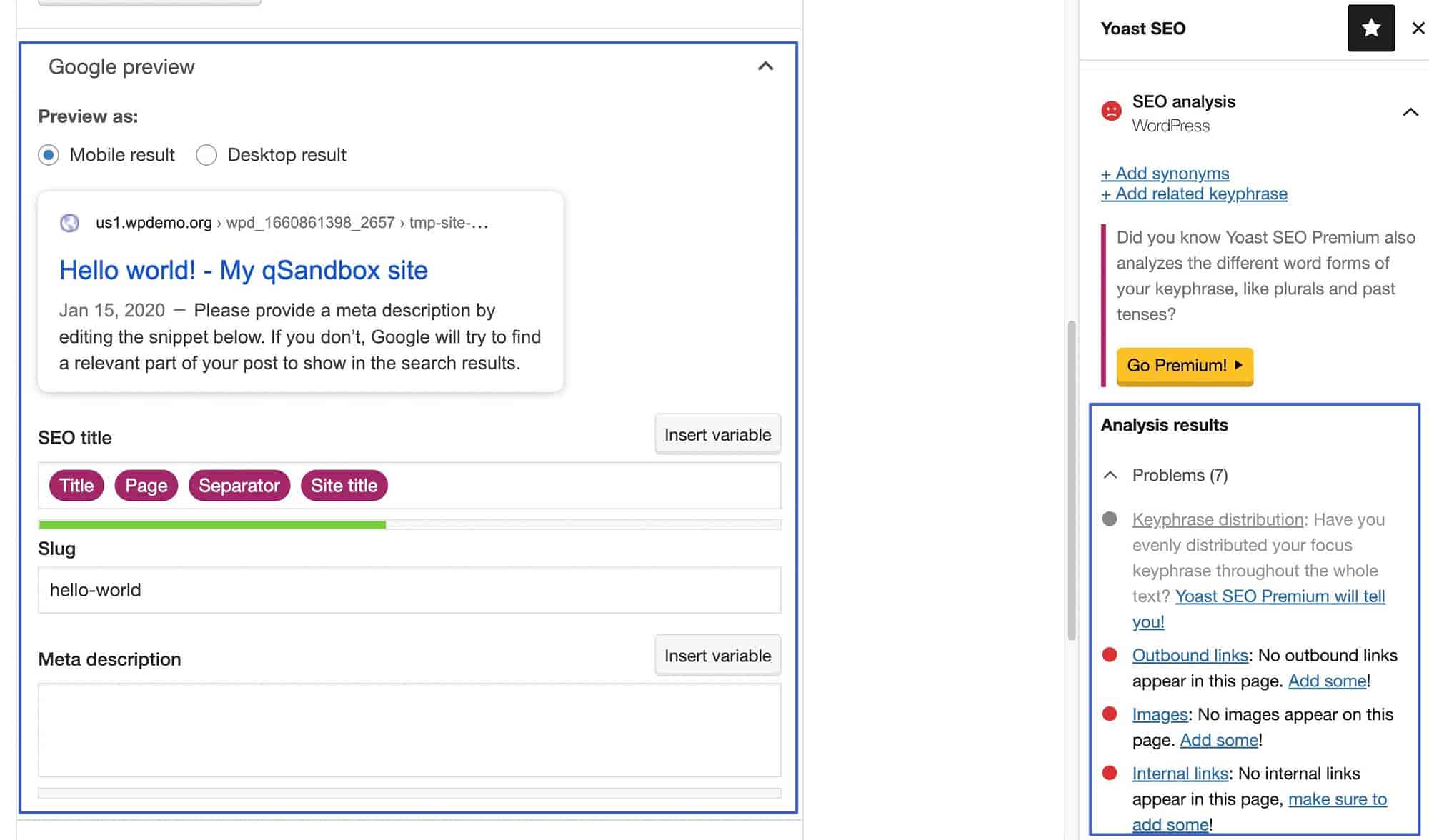Click the Yoast SEO star icon

point(1370,27)
